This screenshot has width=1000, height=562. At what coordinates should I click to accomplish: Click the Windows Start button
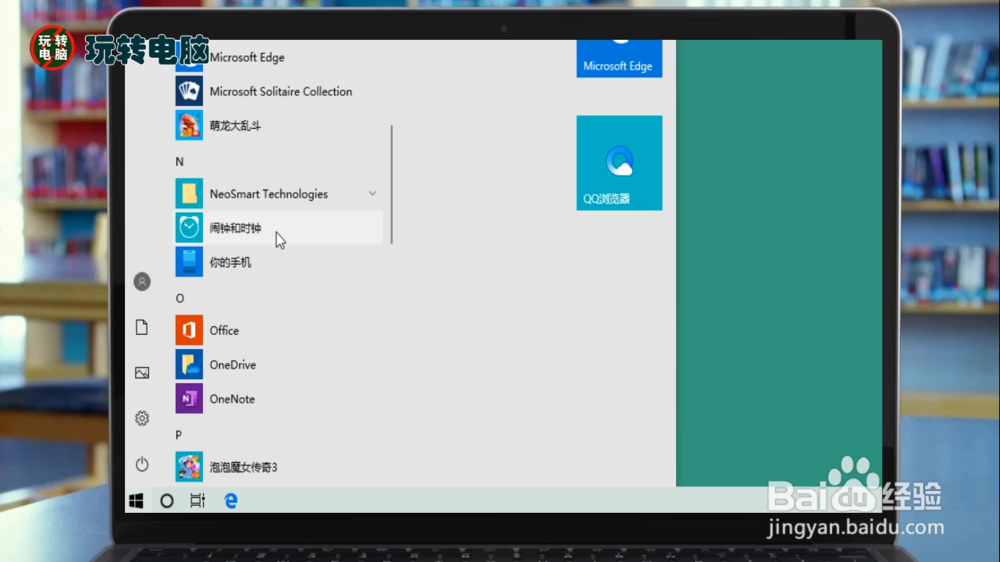coord(136,501)
